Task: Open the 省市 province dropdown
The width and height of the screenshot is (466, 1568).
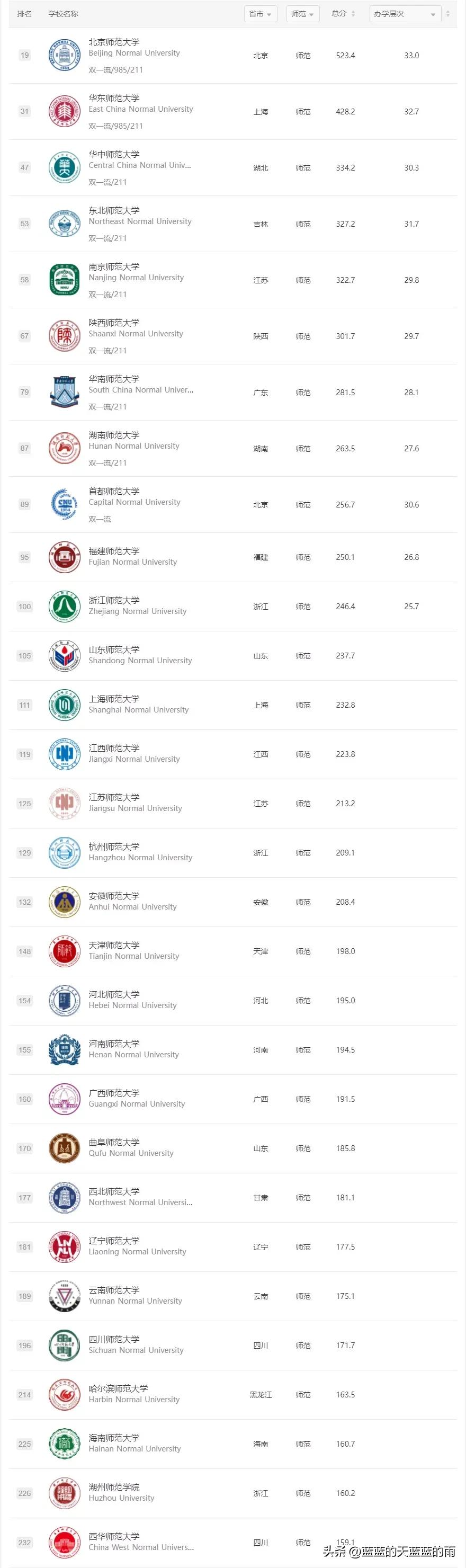Action: coord(261,14)
